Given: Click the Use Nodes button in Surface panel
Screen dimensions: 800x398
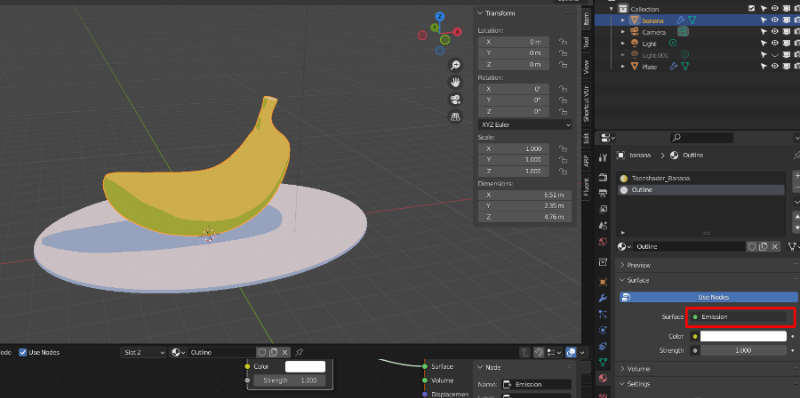Looking at the screenshot, I should [x=709, y=297].
